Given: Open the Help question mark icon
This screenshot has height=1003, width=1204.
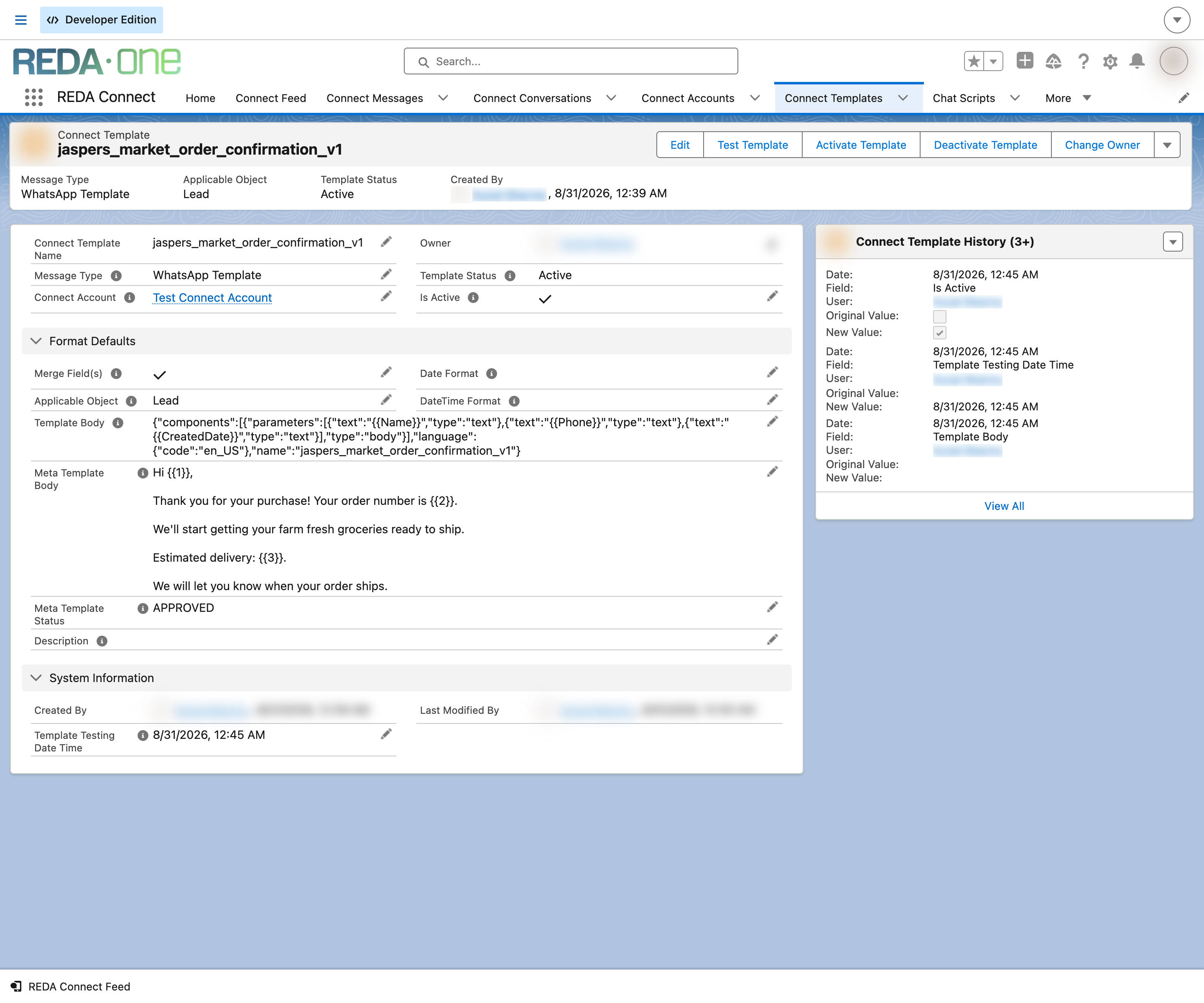Looking at the screenshot, I should [1083, 61].
